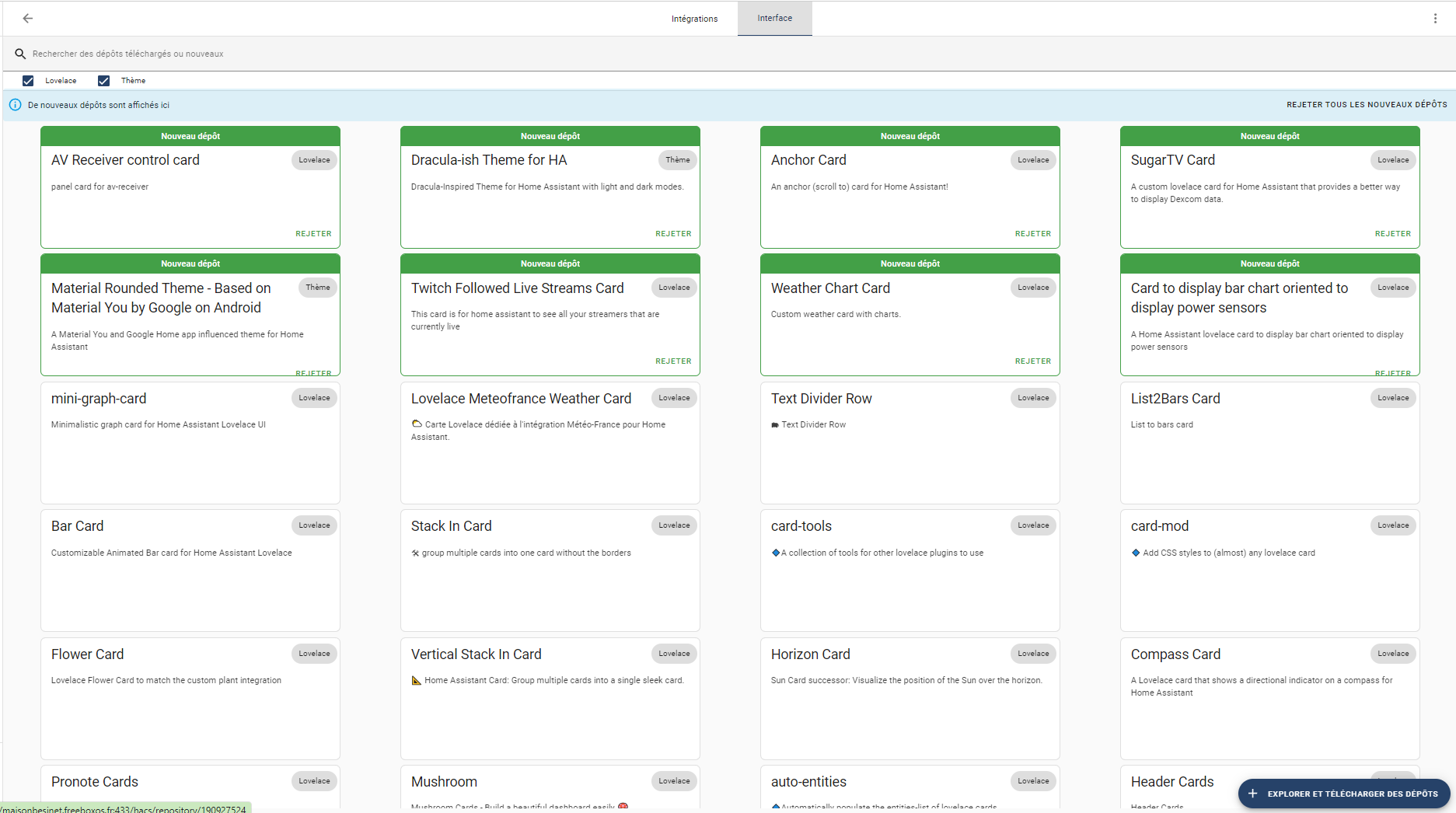Click the Lovelace chip on card-mod
The width and height of the screenshot is (1456, 813).
[1393, 525]
